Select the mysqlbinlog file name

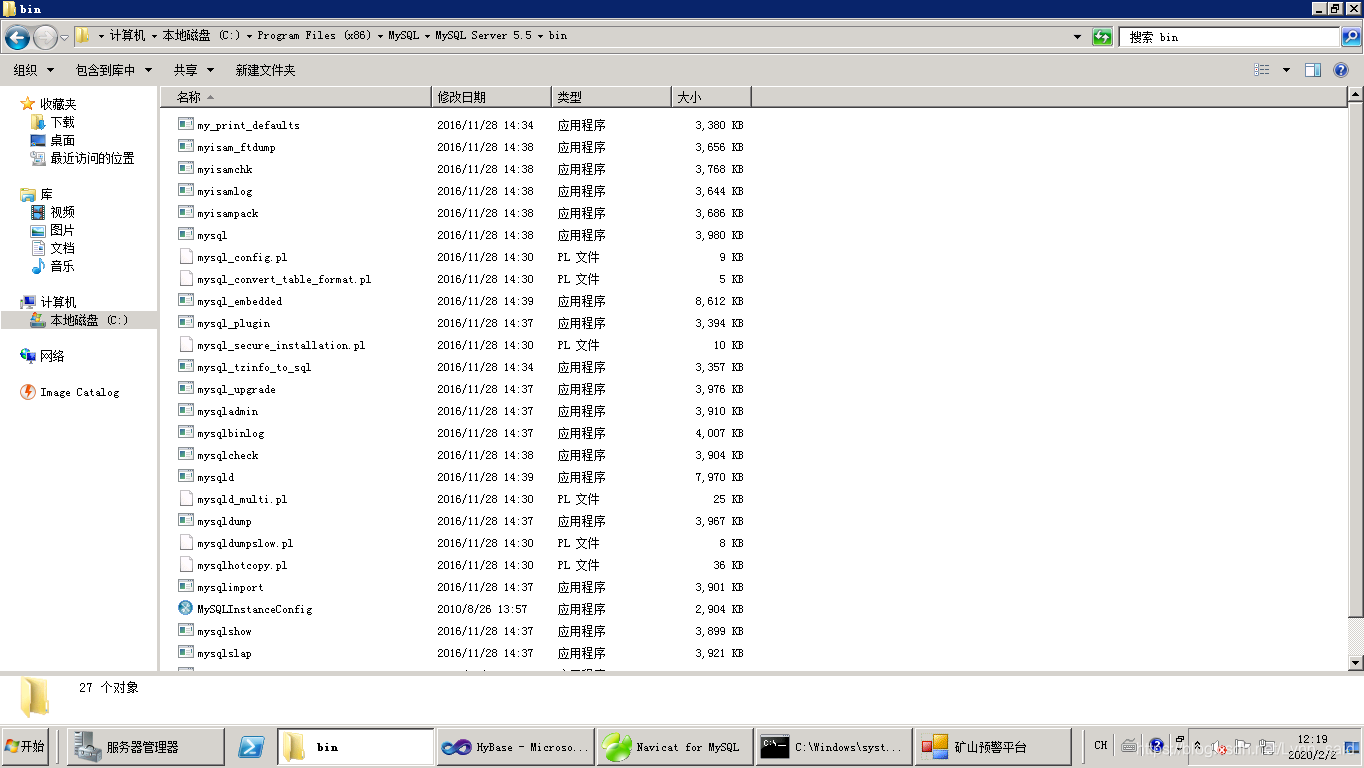coord(231,433)
